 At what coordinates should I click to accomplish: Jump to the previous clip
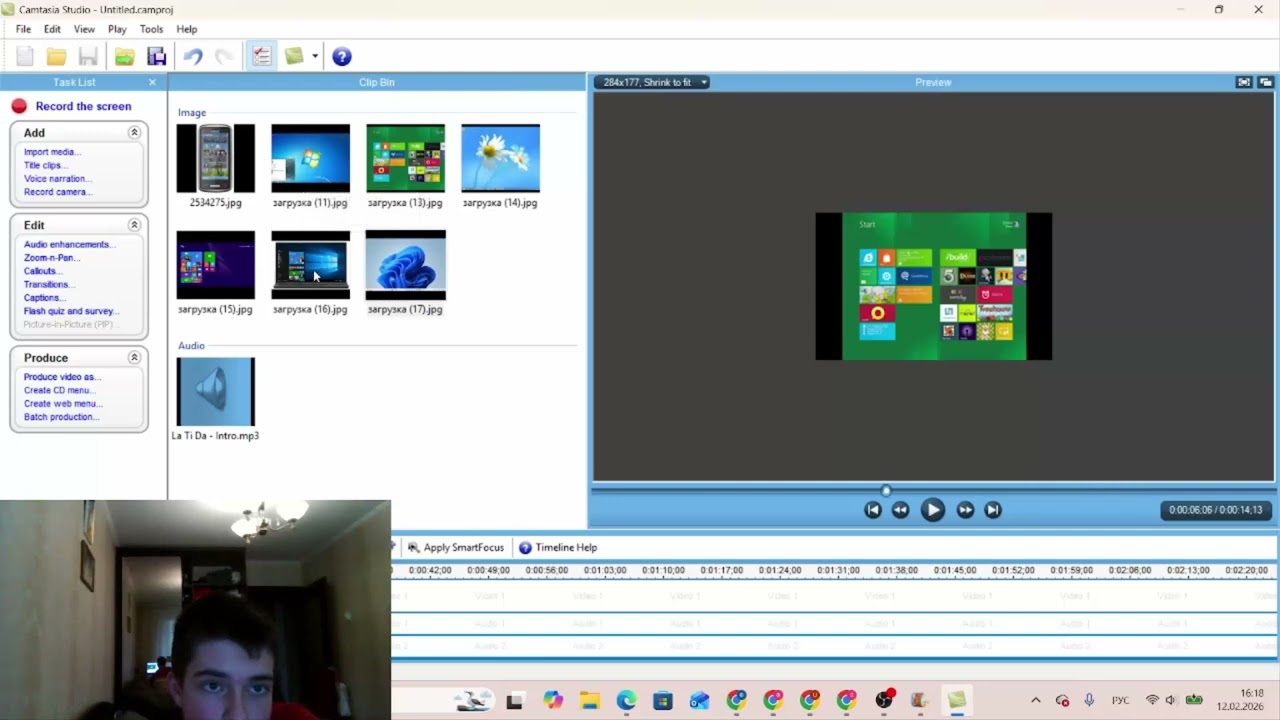tap(873, 510)
